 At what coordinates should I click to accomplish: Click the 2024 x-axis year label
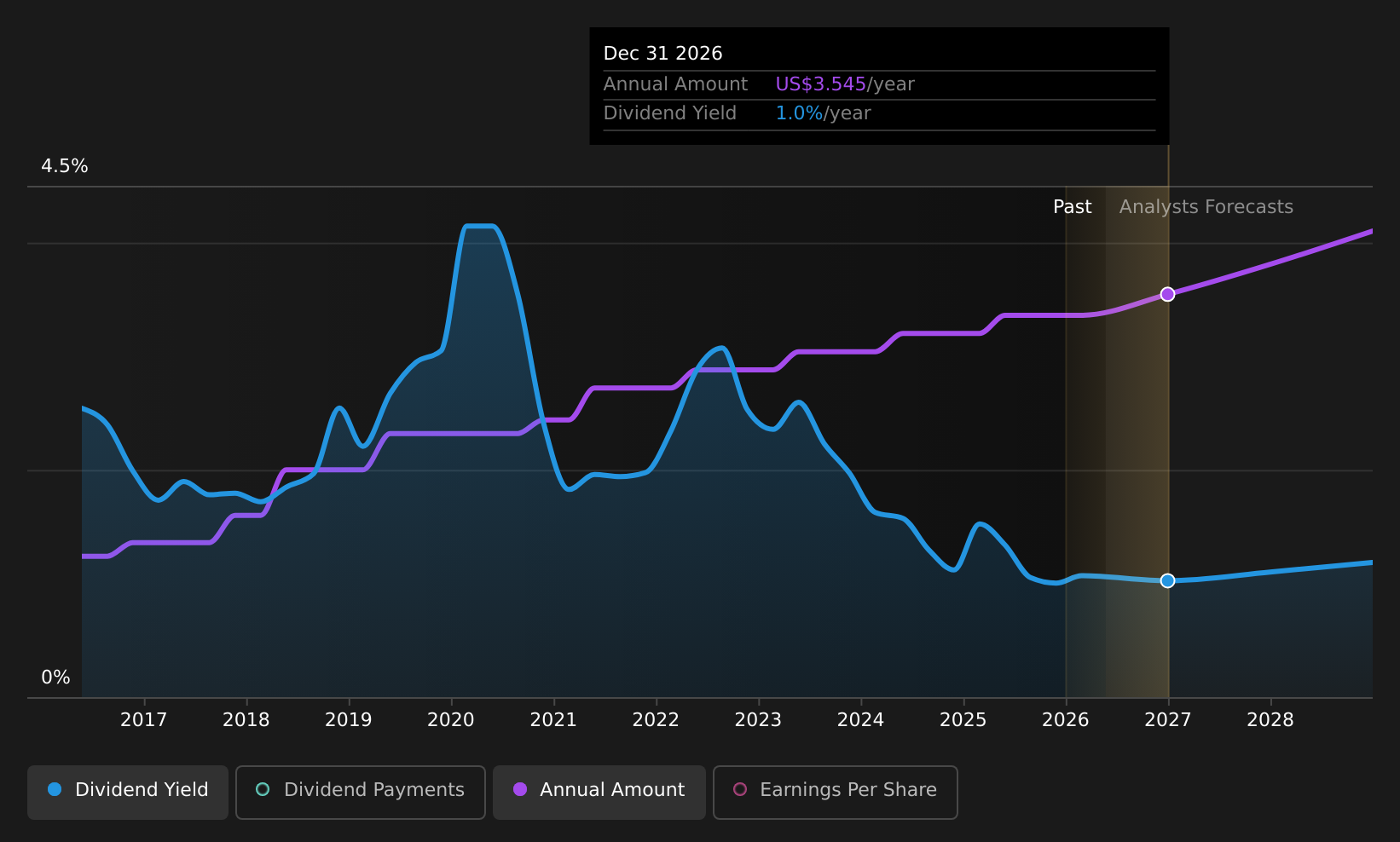click(861, 720)
